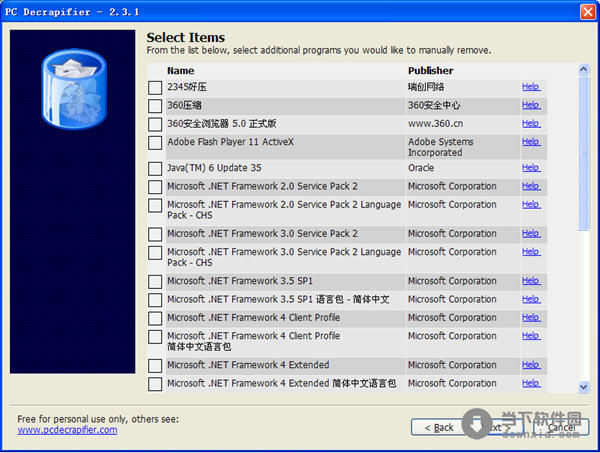Check the 2345好压 checkbox
The height and width of the screenshot is (453, 600).
(155, 88)
